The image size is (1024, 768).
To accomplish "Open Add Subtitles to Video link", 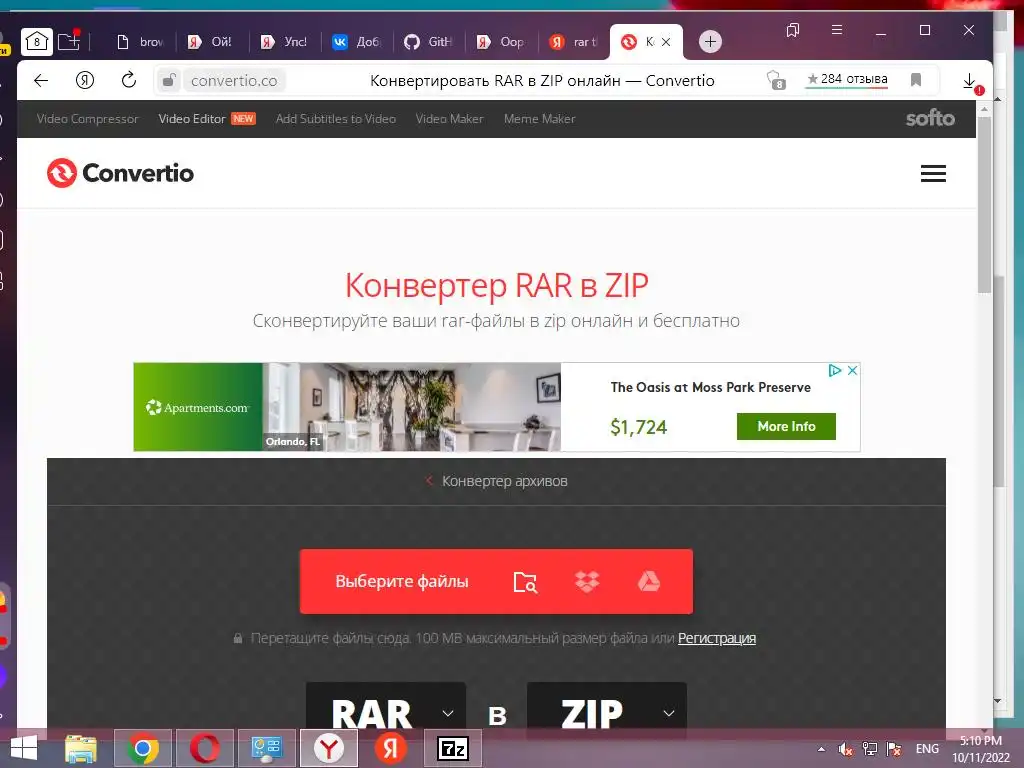I will tap(336, 119).
